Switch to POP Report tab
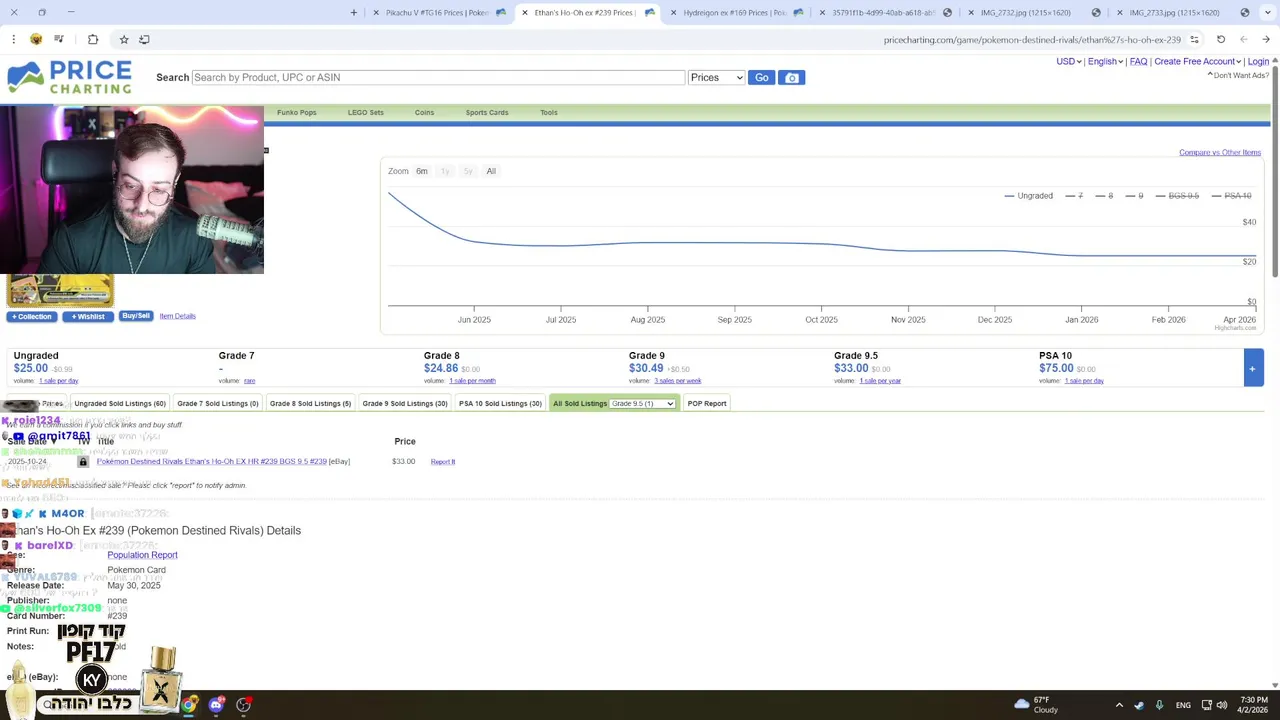Screen dimensions: 1280x720 (707, 403)
